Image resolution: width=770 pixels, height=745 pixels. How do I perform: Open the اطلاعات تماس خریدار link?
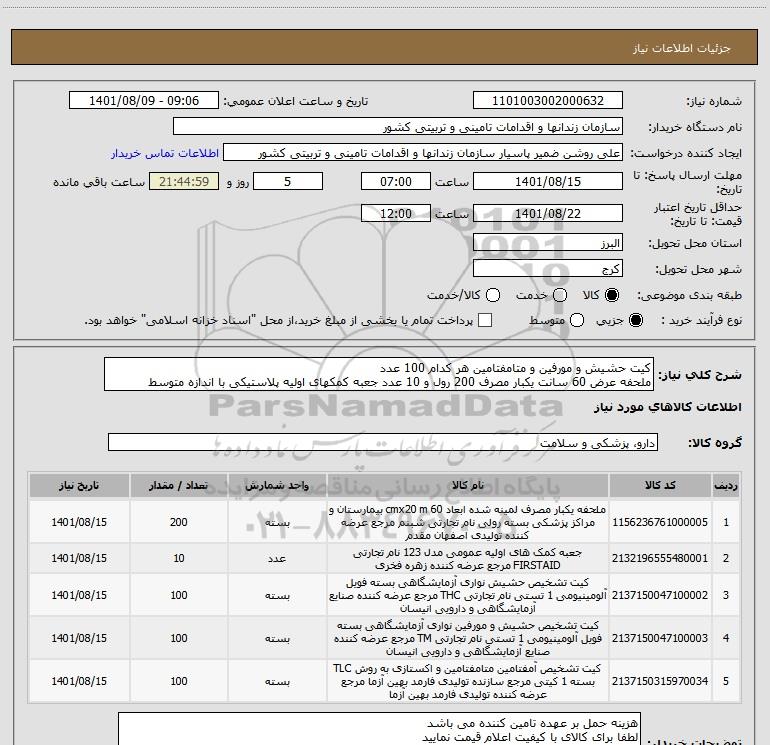point(165,153)
